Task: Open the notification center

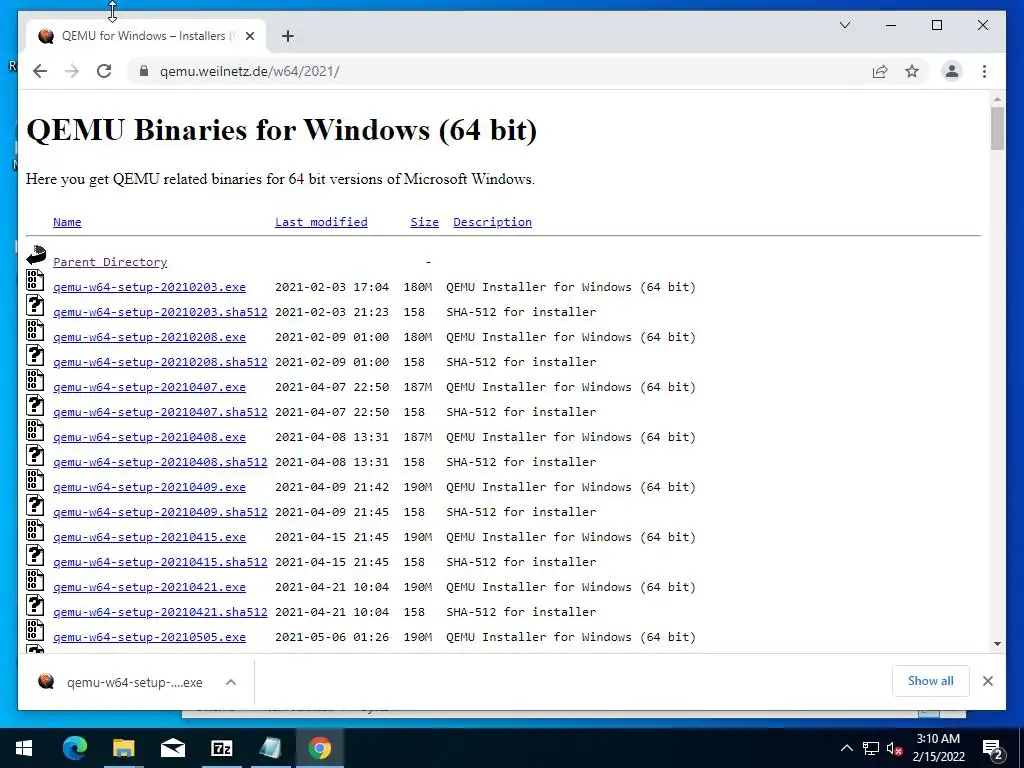Action: coord(992,748)
